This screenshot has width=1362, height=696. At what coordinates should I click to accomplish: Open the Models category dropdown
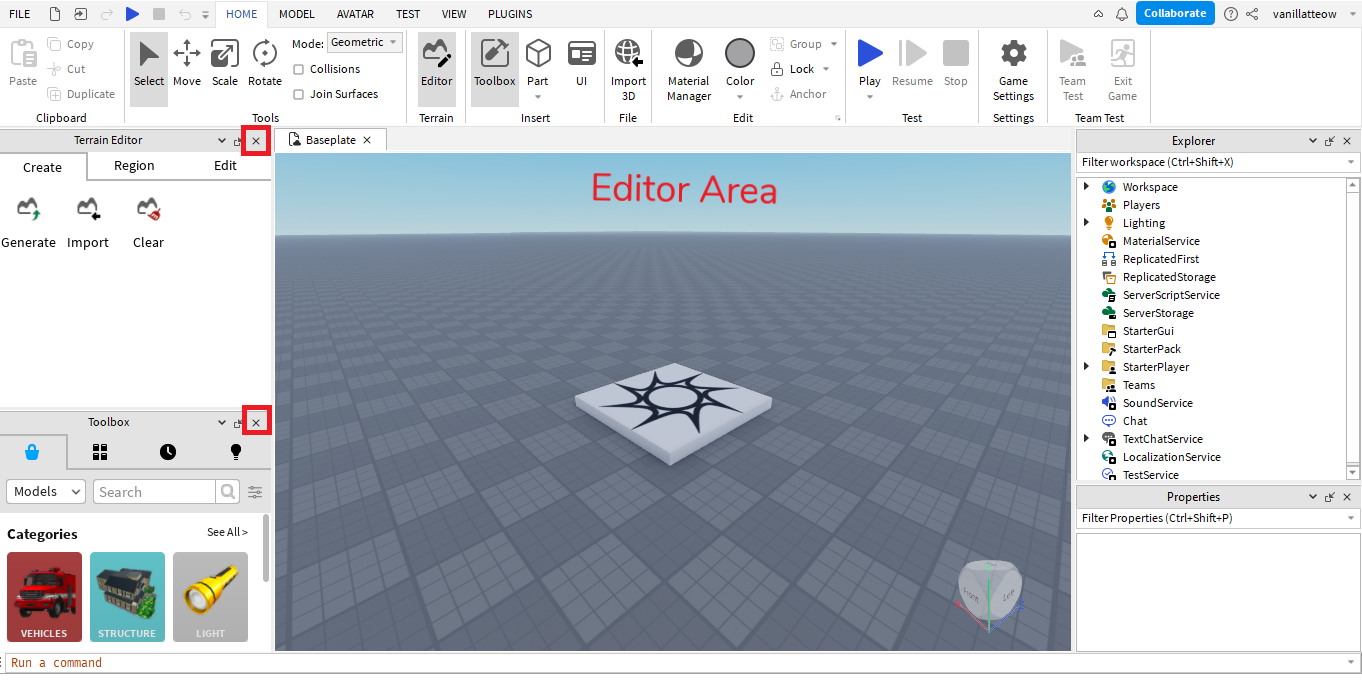tap(47, 492)
